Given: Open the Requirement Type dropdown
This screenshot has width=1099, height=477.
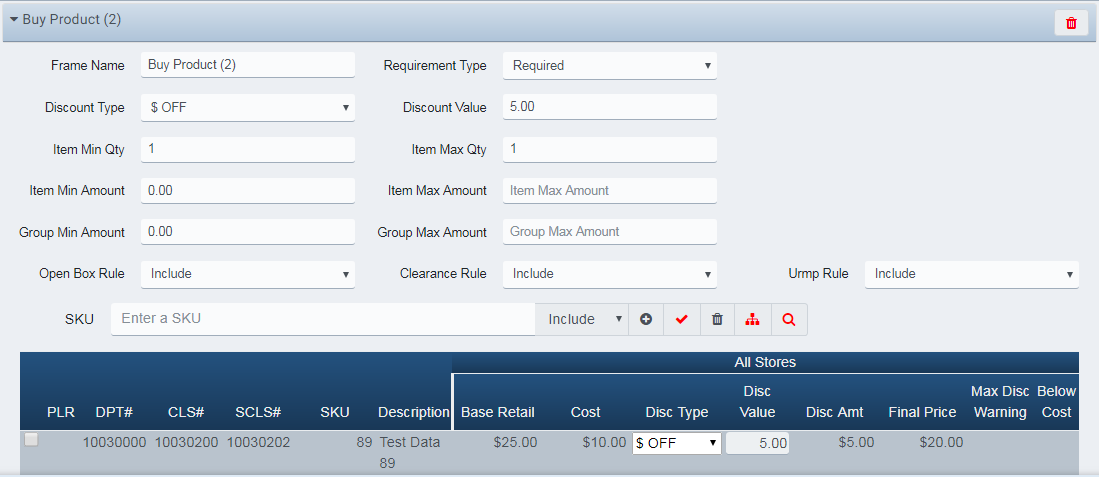Looking at the screenshot, I should click(x=609, y=65).
